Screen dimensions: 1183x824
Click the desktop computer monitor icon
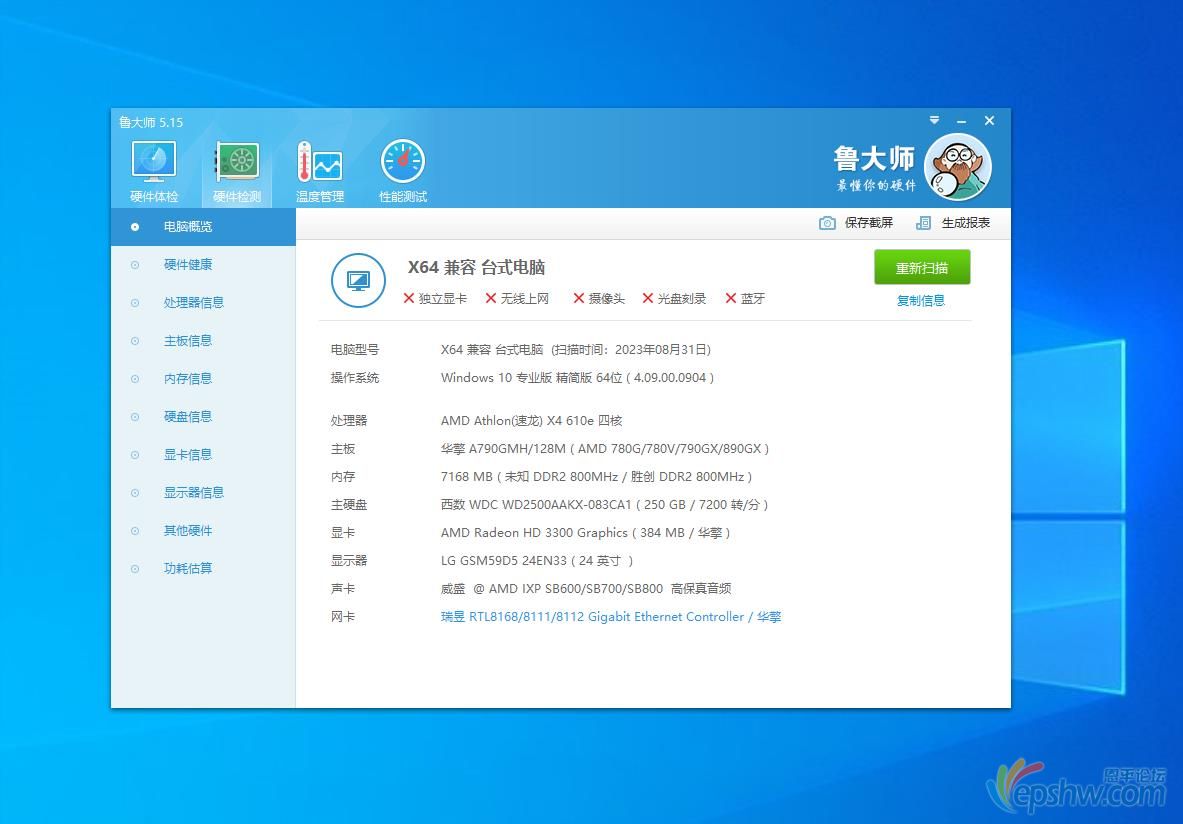point(358,281)
